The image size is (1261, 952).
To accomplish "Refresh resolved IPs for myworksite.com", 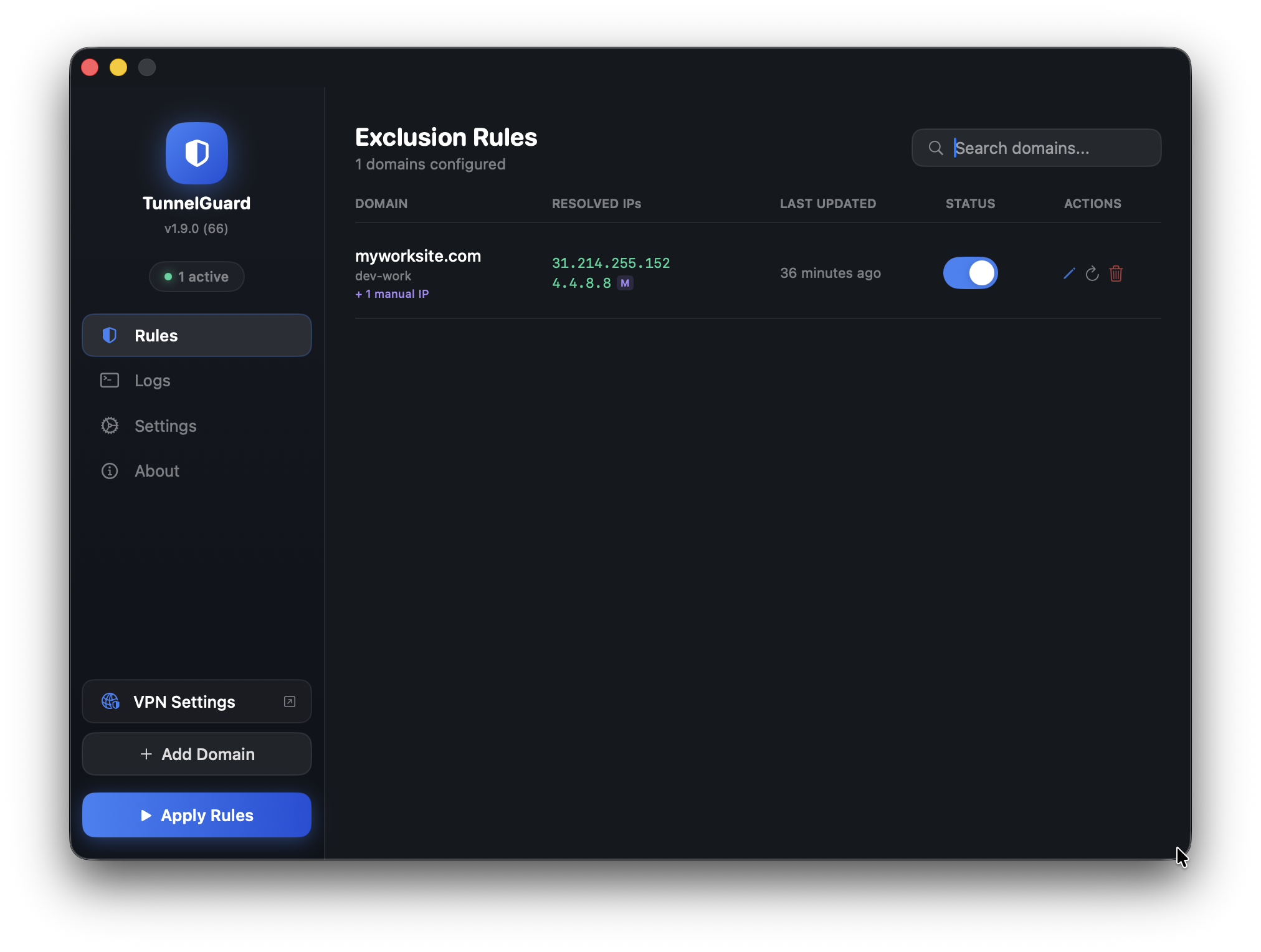I will [x=1092, y=274].
